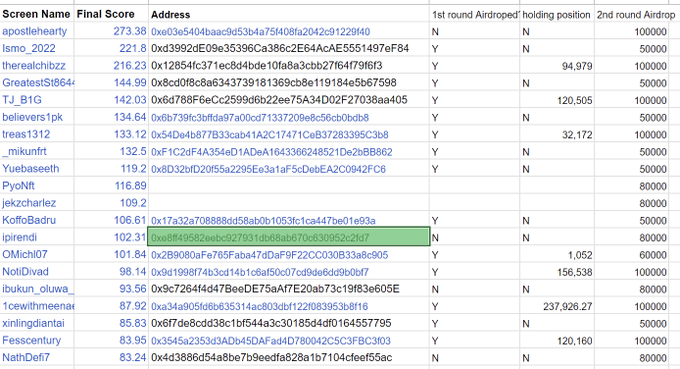Image resolution: width=680 pixels, height=369 pixels.
Task: Select holding position value 120,160
Action: click(557, 341)
